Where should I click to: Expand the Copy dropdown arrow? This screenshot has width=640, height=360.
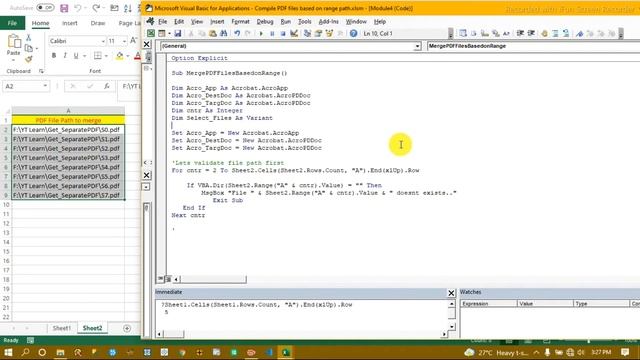click(37, 49)
